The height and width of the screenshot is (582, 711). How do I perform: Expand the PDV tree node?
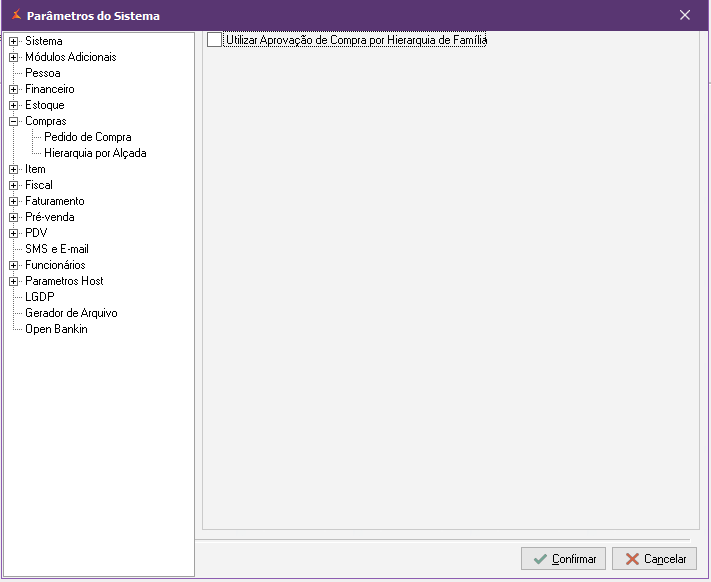(x=14, y=233)
